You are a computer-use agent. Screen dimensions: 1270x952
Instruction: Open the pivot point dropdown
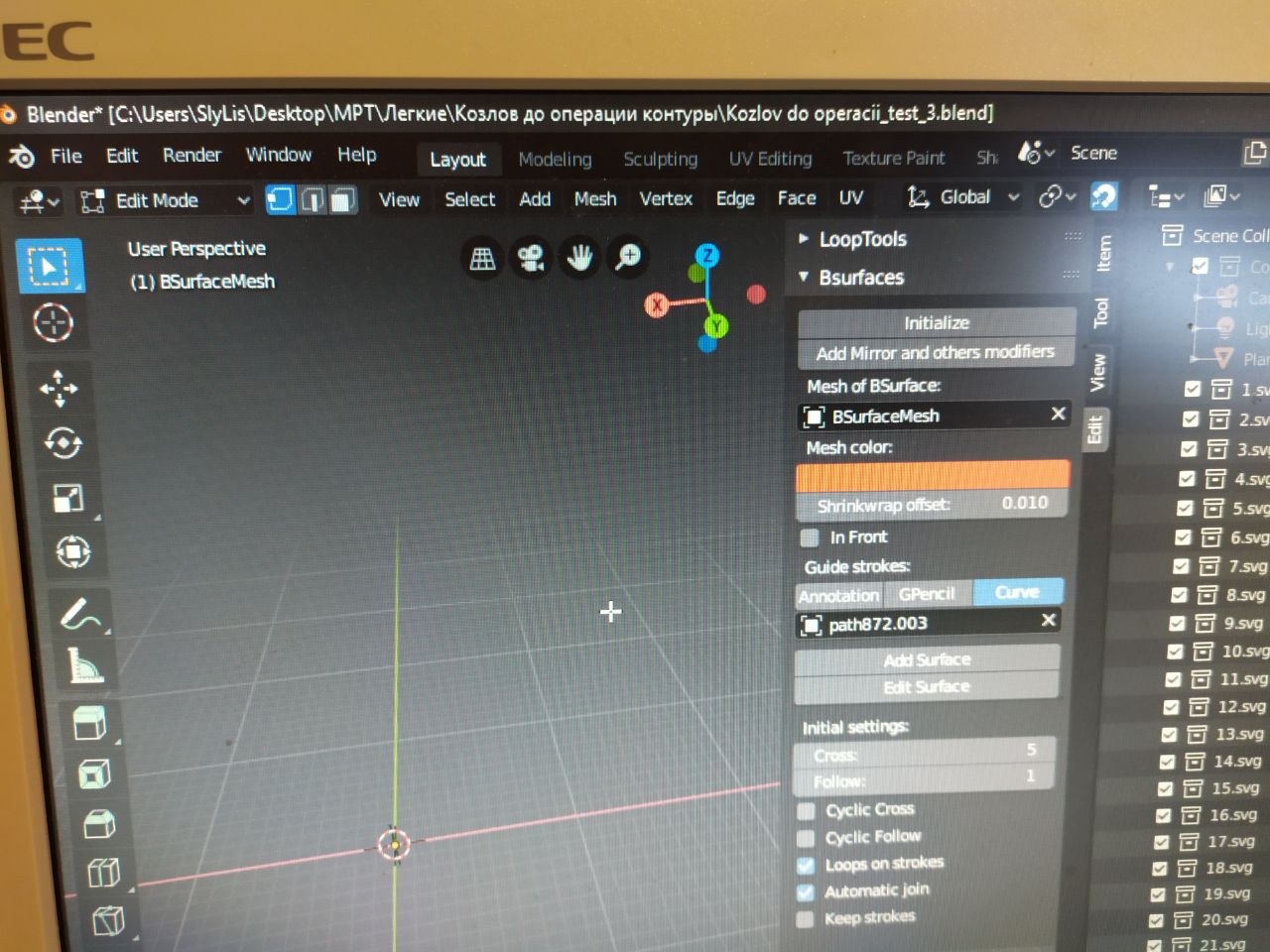click(x=1058, y=196)
